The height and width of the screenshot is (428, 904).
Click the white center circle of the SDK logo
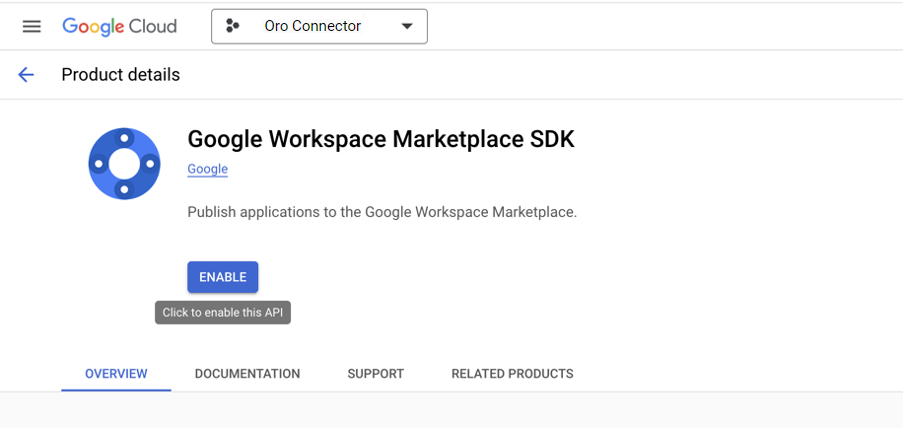[x=124, y=164]
